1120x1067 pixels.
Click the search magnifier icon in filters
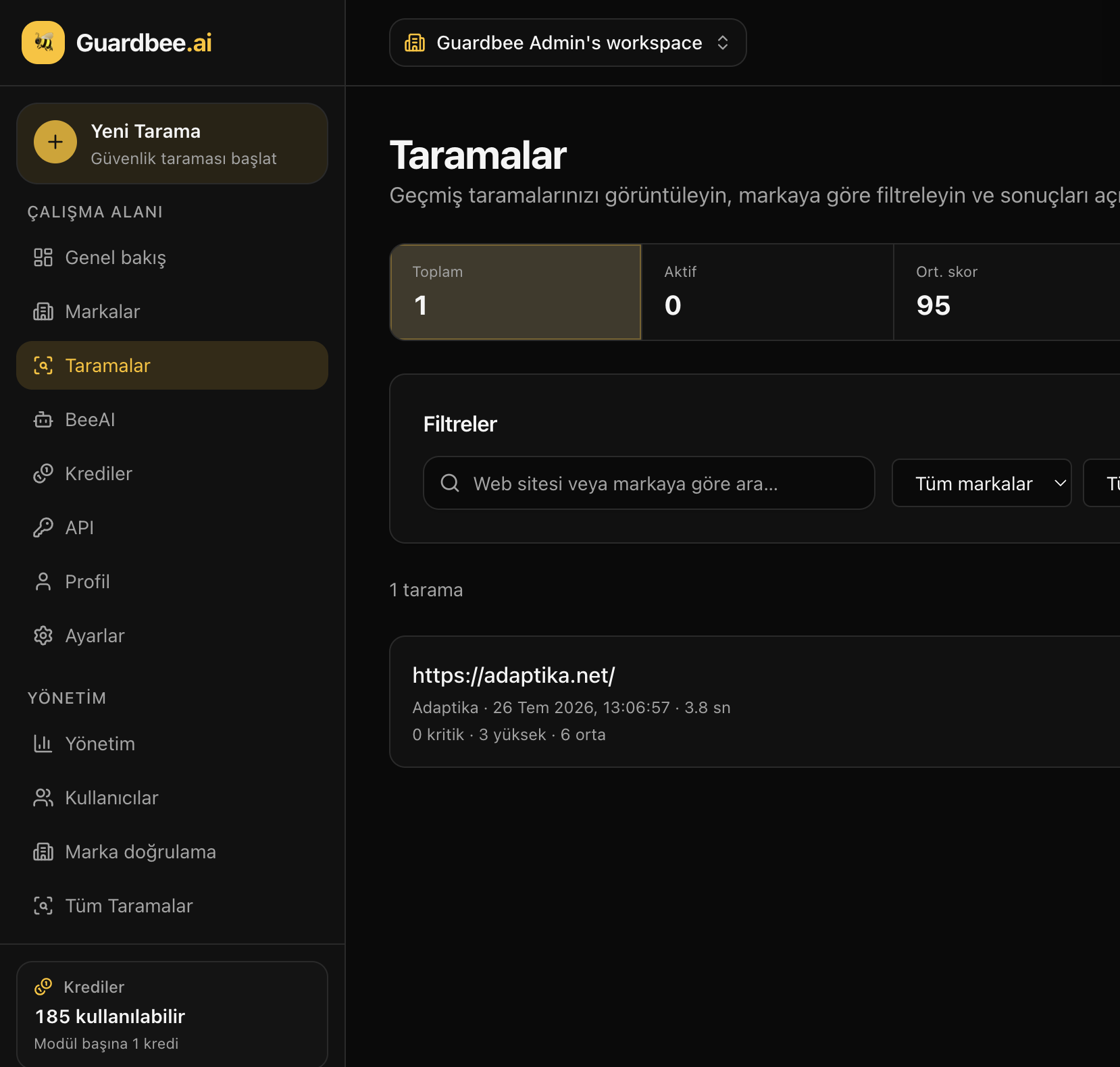click(x=450, y=483)
